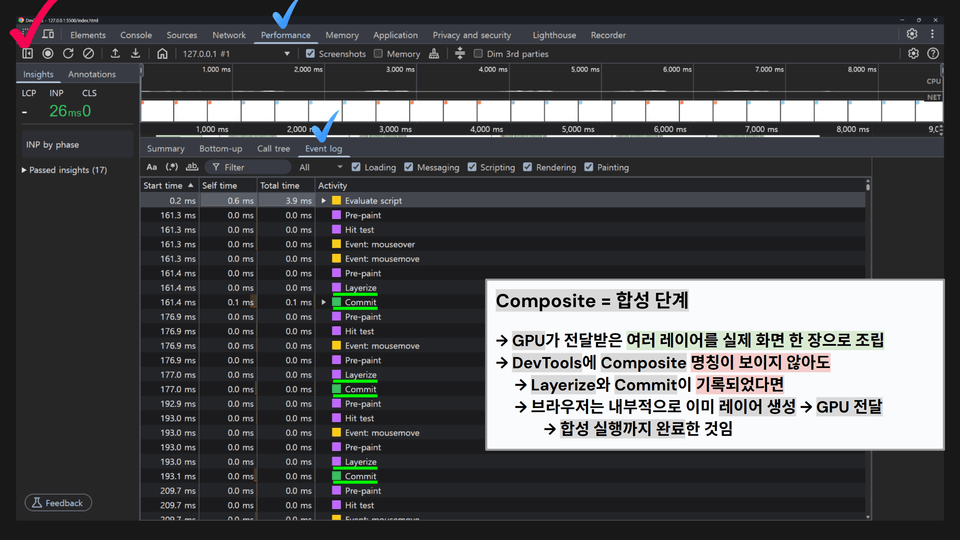Open the help icon in Performance toolbar
The width and height of the screenshot is (960, 540).
933,54
